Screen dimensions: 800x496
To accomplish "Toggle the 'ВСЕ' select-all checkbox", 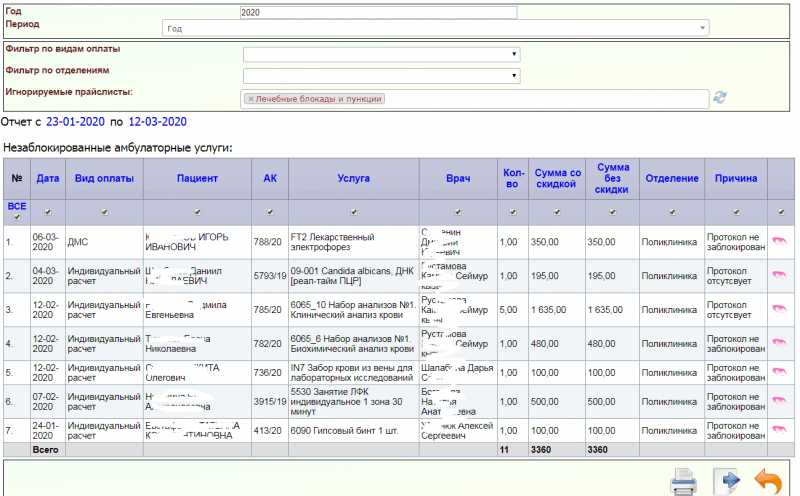I will point(17,217).
